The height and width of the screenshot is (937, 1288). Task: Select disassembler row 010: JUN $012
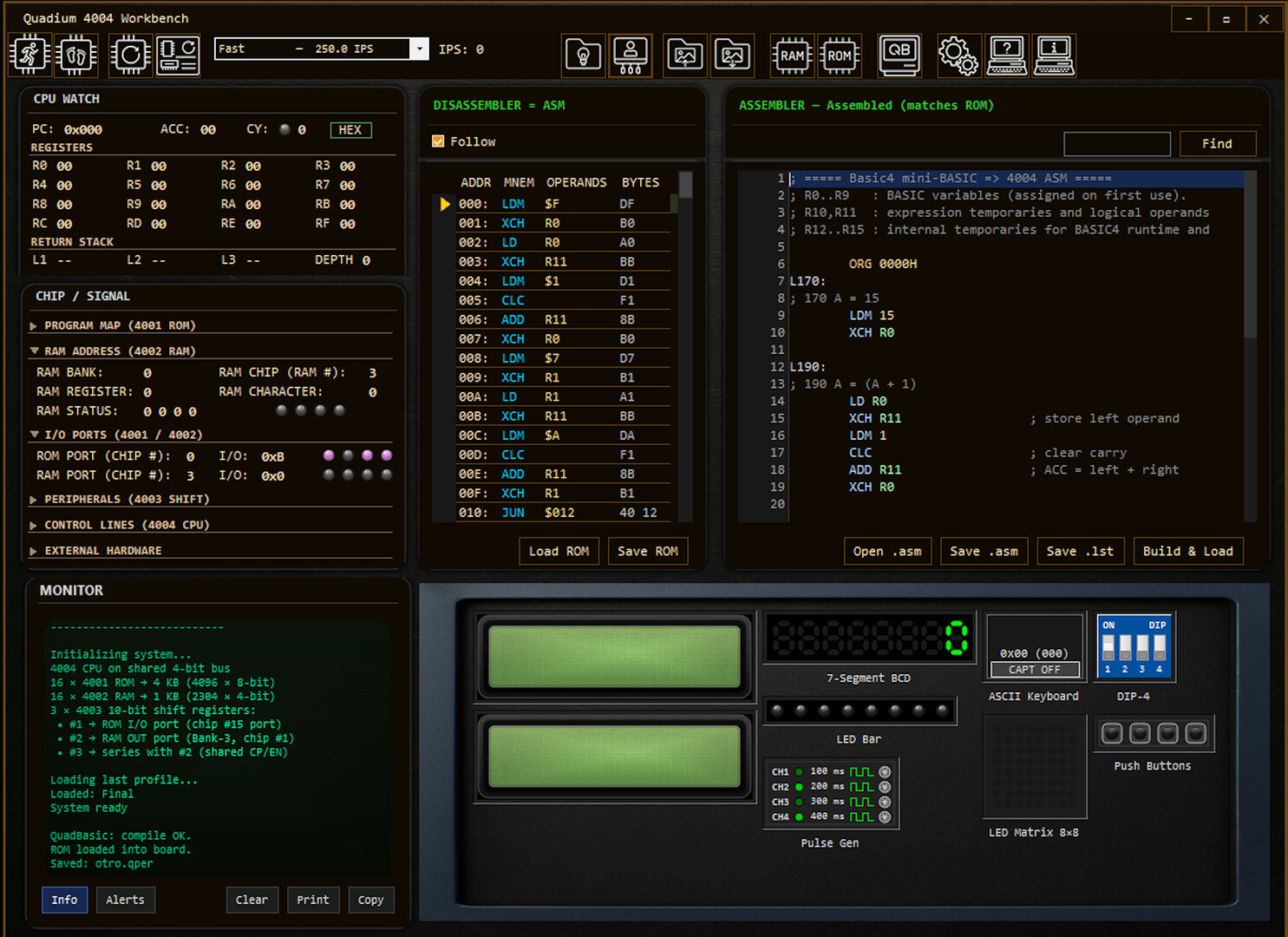pyautogui.click(x=563, y=513)
